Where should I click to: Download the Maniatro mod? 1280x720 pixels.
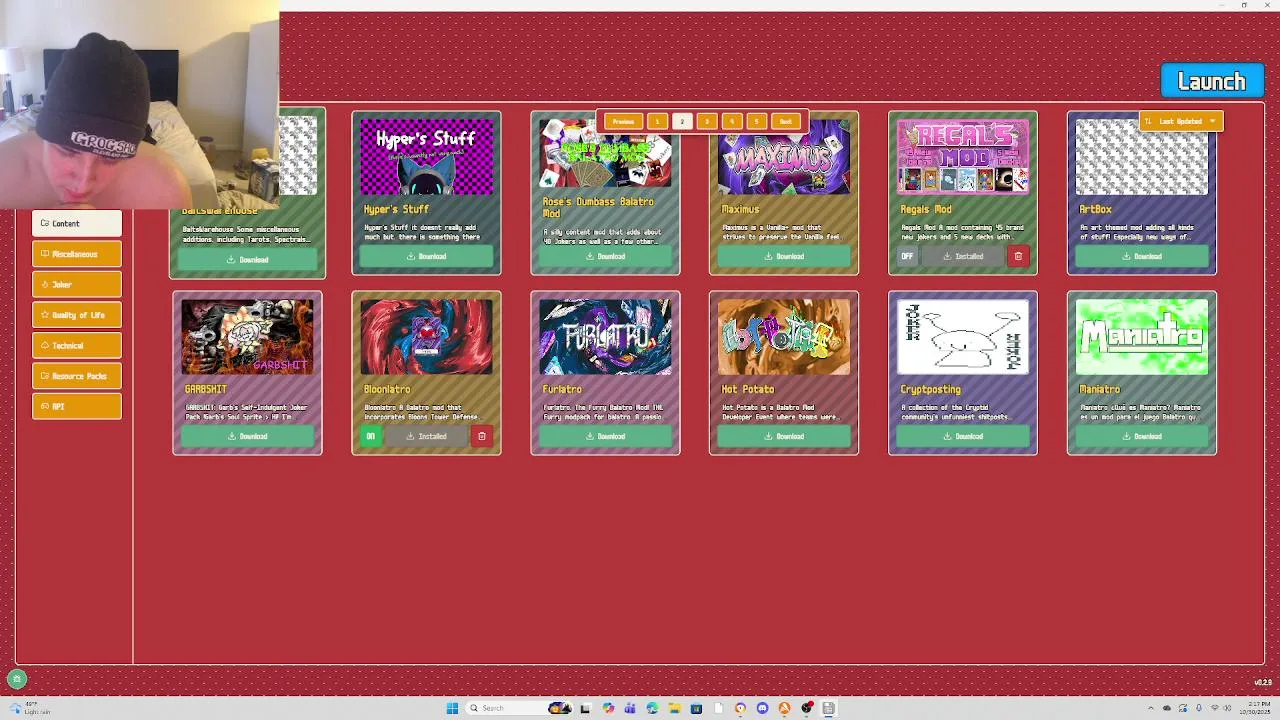click(x=1142, y=436)
